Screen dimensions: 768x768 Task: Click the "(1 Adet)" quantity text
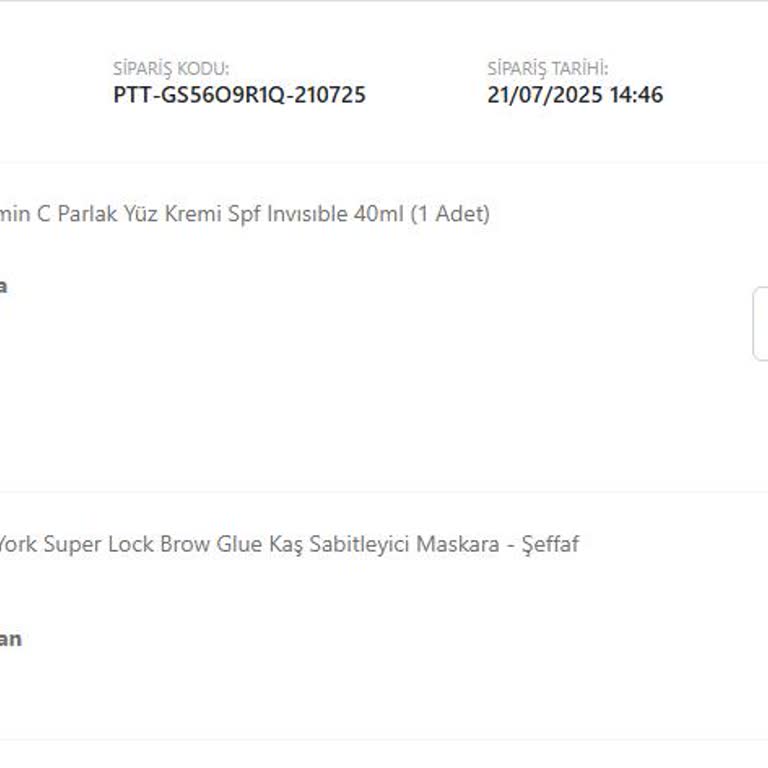[x=450, y=214]
